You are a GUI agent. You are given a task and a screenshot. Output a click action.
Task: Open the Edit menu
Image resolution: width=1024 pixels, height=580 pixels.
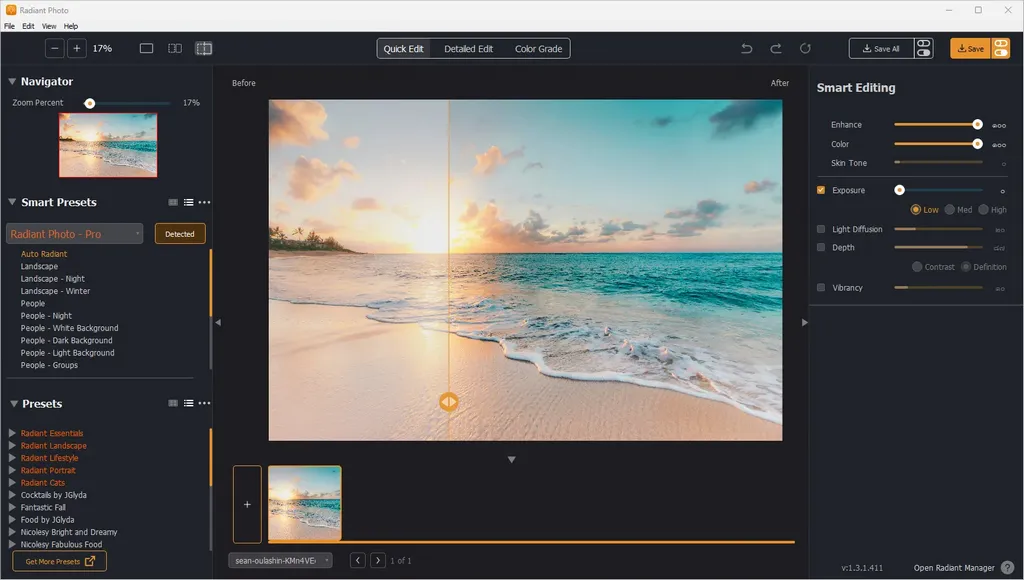pos(28,26)
